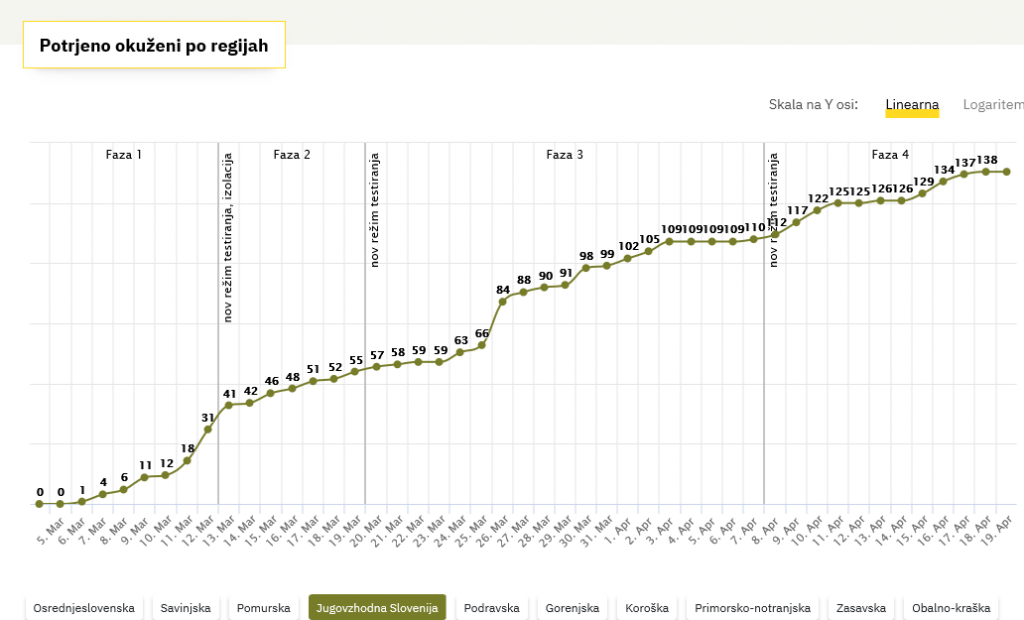1024x620 pixels.
Task: Click the data point labeled 84
Action: 502,301
